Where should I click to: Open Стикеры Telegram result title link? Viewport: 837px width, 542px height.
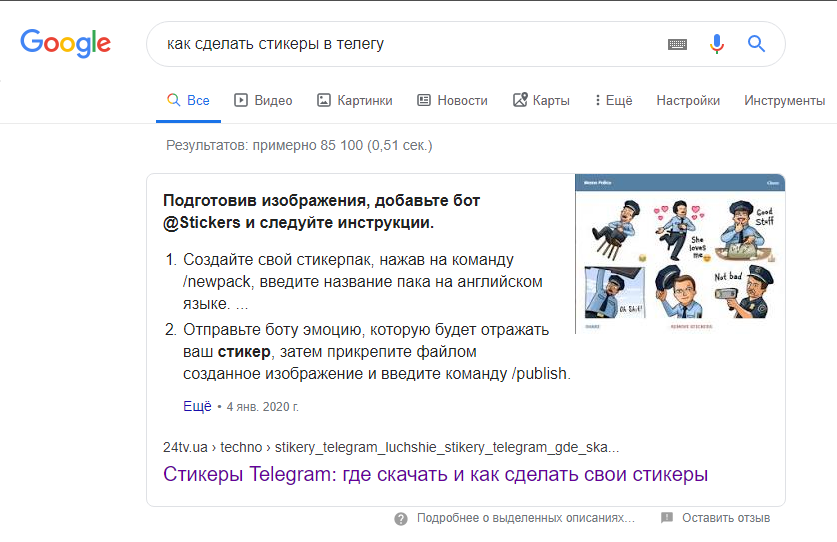coord(436,474)
